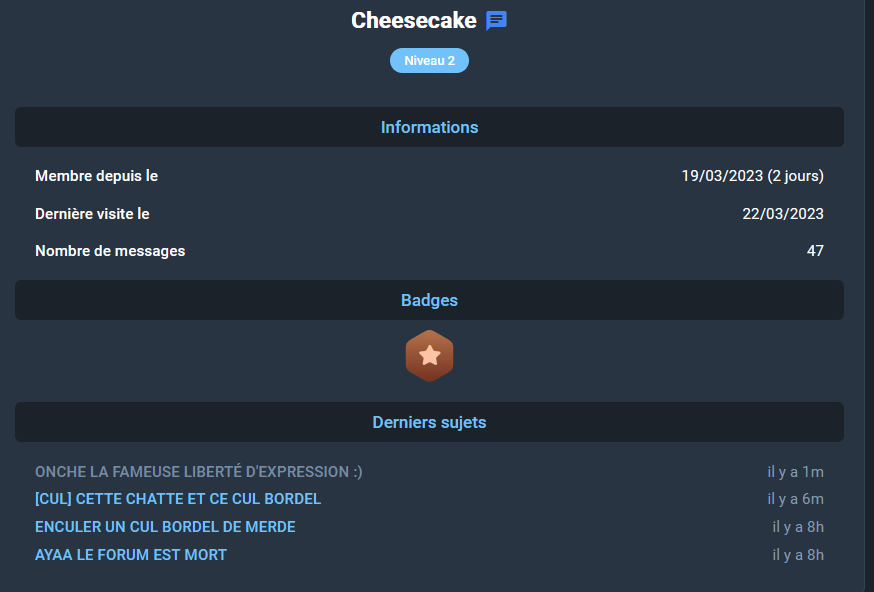The height and width of the screenshot is (592, 874).
Task: Click the Informations section header
Action: point(429,127)
